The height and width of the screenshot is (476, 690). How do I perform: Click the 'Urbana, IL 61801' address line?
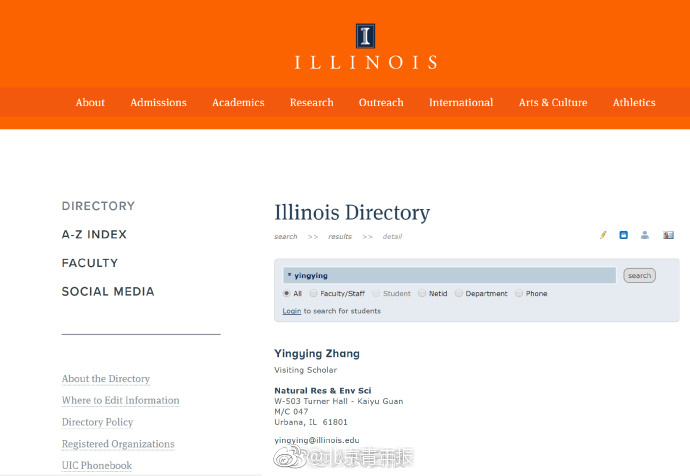pyautogui.click(x=311, y=422)
